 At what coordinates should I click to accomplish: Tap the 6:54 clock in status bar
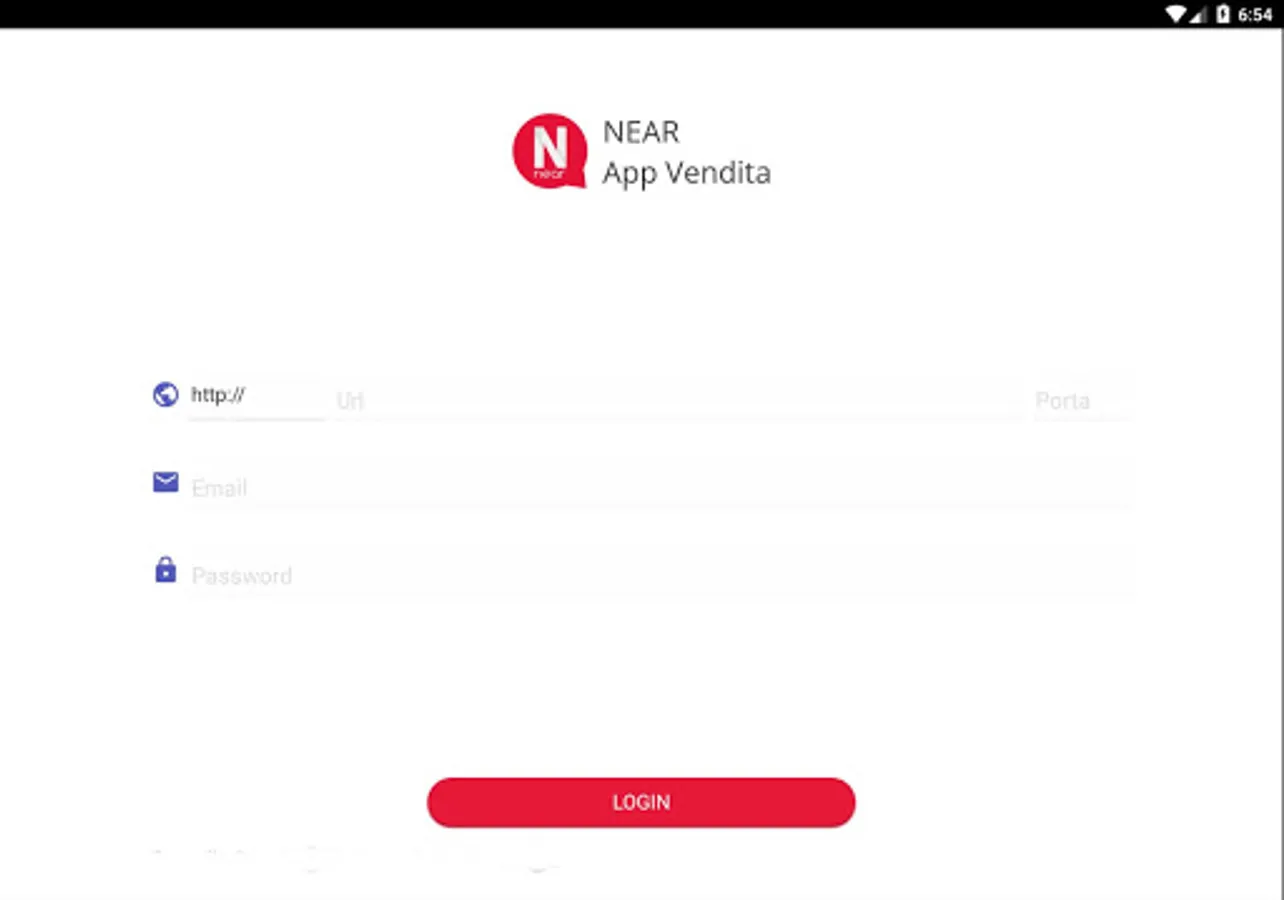pyautogui.click(x=1255, y=14)
